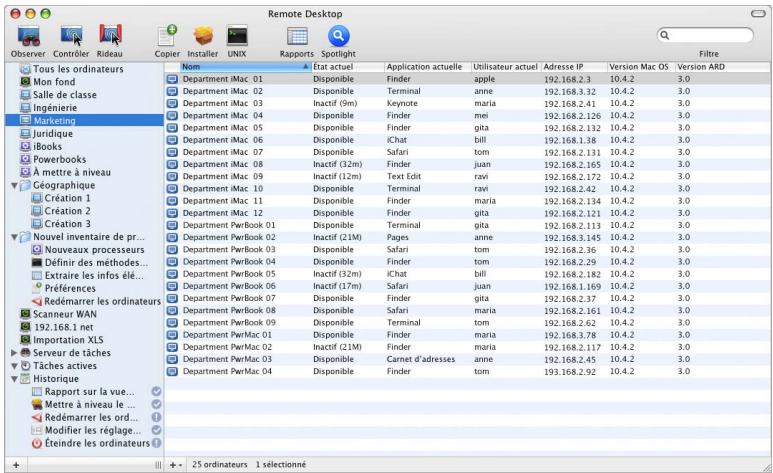Open the Rapports toolbar icon
773x473 pixels.
(x=297, y=36)
